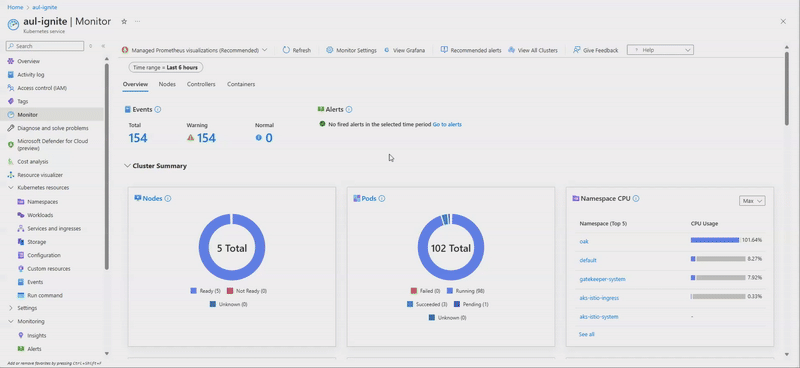
Task: Favorite this resource with the star icon
Action: [x=124, y=21]
